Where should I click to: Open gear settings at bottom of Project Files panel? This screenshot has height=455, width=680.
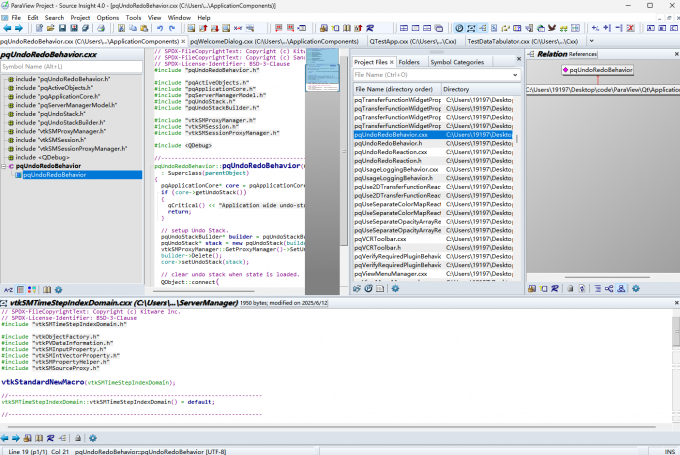[396, 288]
